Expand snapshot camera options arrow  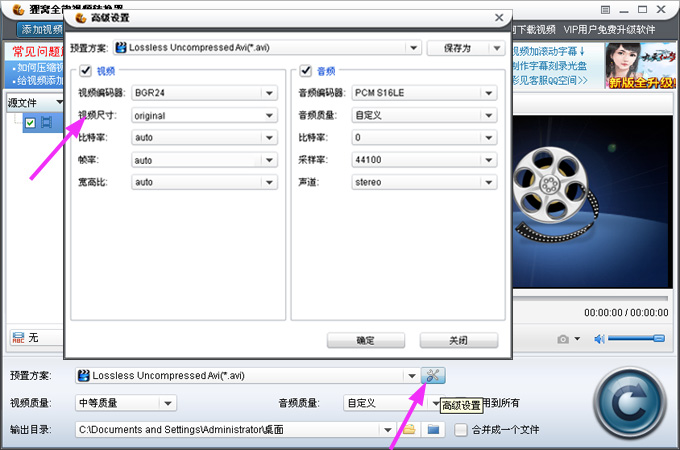[577, 339]
